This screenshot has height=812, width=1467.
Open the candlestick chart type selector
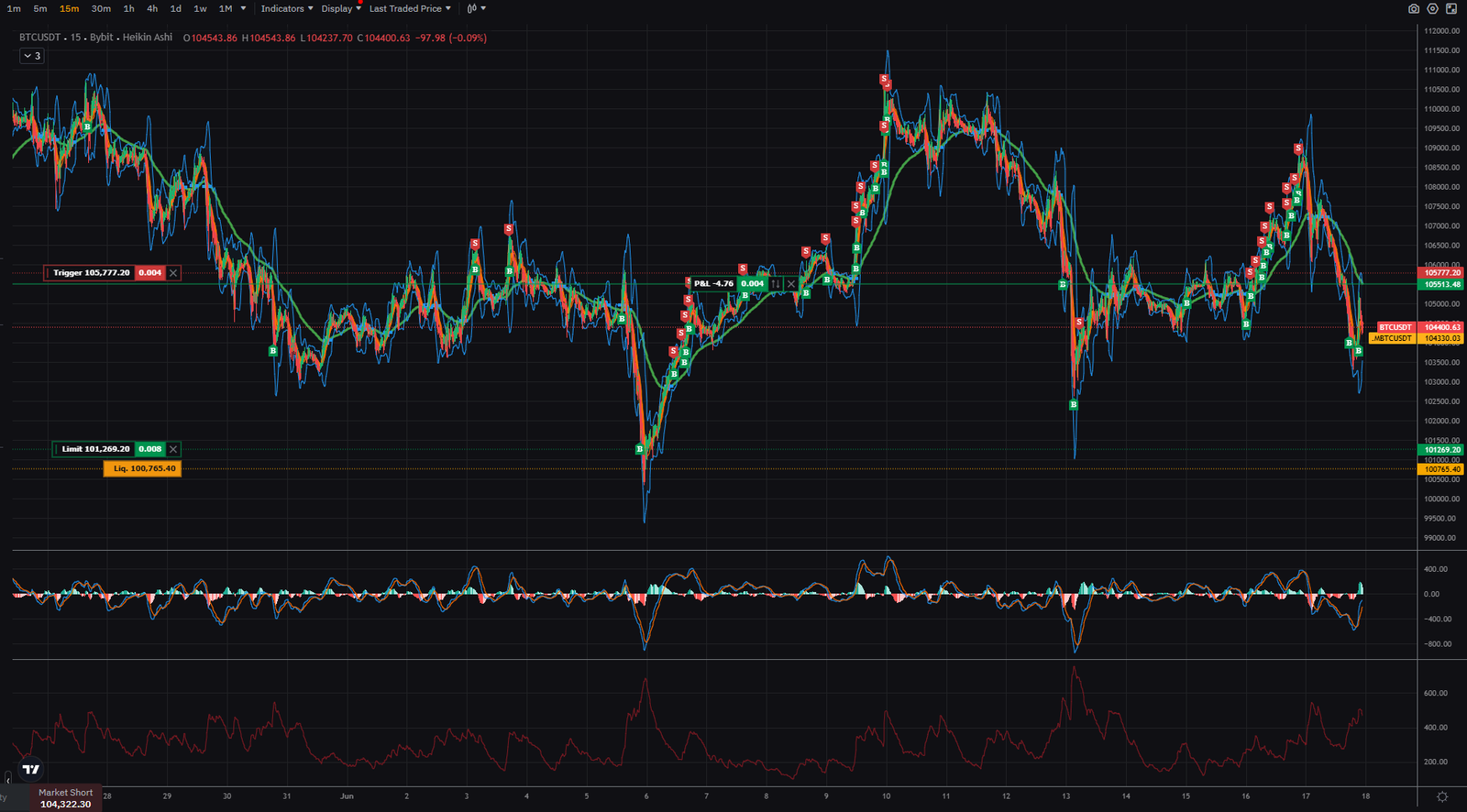(x=476, y=8)
